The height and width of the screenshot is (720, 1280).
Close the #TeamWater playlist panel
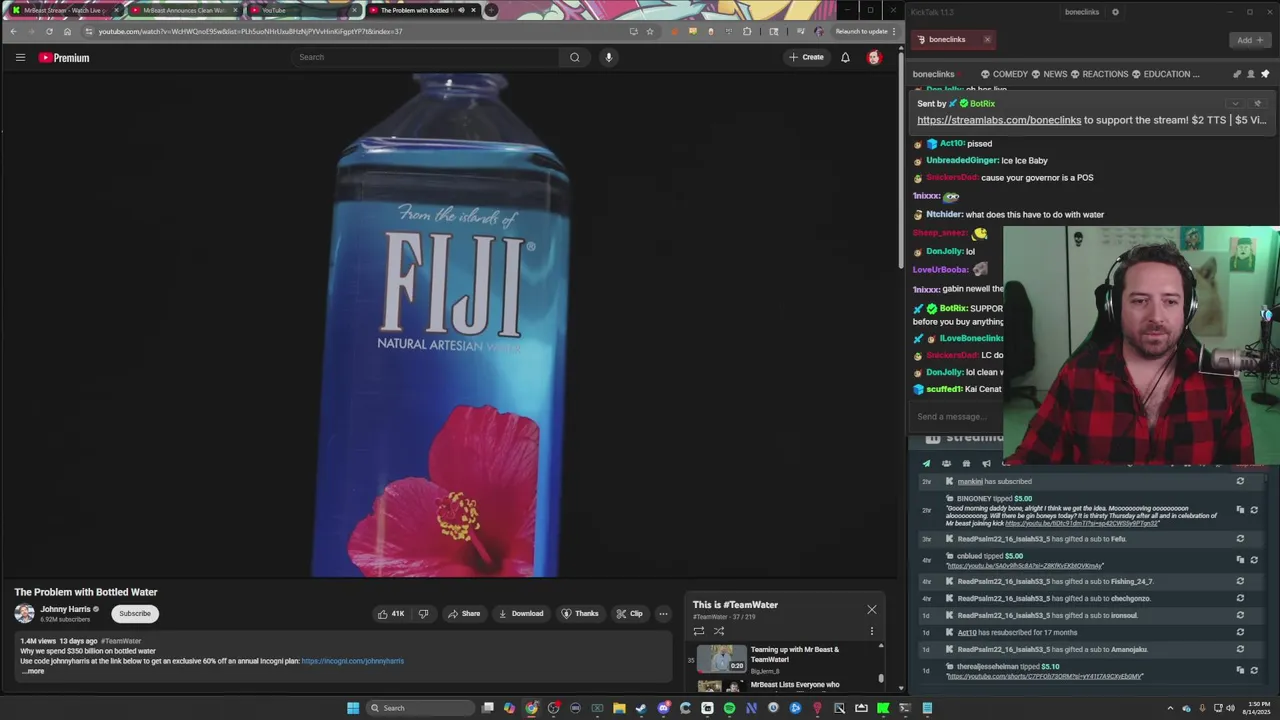pos(872,609)
